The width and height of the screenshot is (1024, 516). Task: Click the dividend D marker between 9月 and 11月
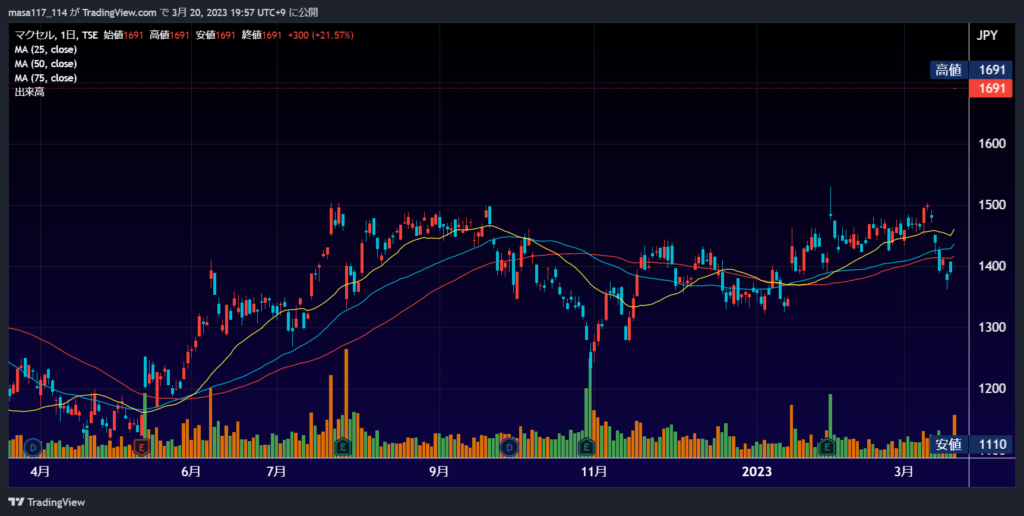pos(509,447)
